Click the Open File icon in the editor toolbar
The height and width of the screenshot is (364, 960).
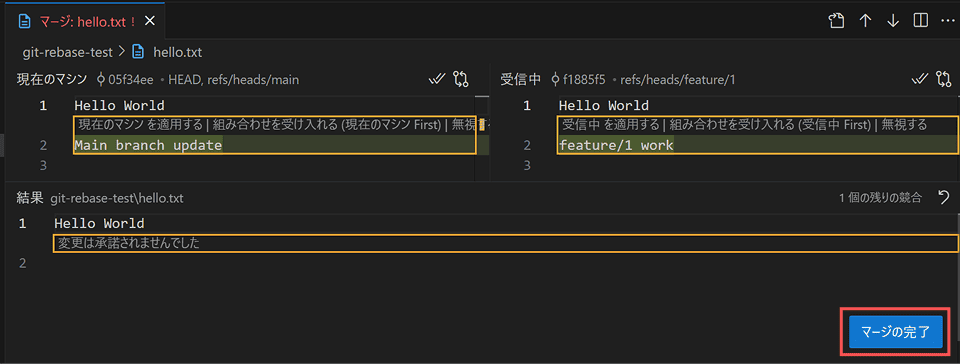(836, 21)
